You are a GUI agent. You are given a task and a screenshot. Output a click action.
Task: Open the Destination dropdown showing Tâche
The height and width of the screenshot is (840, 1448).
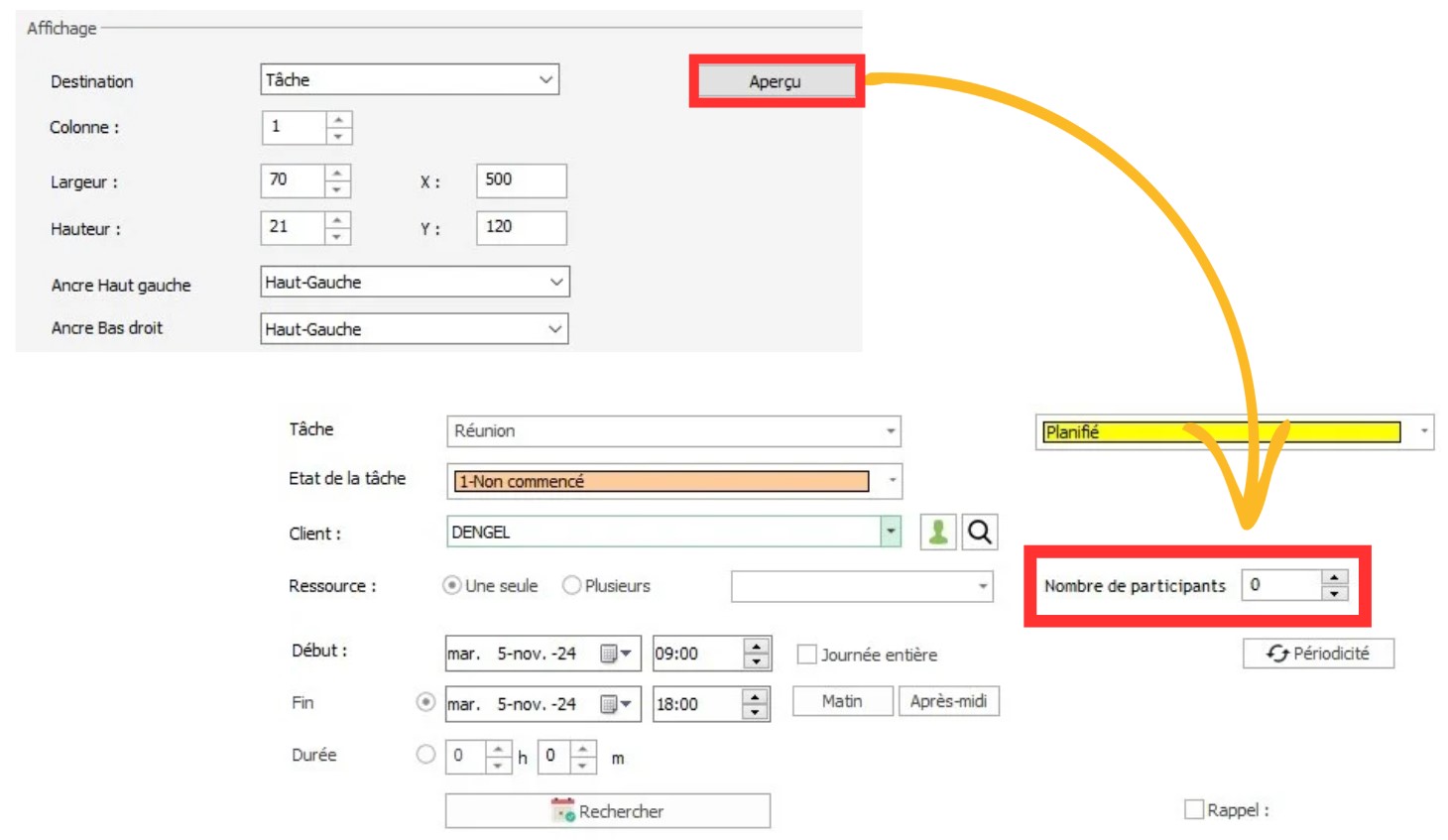pyautogui.click(x=410, y=79)
